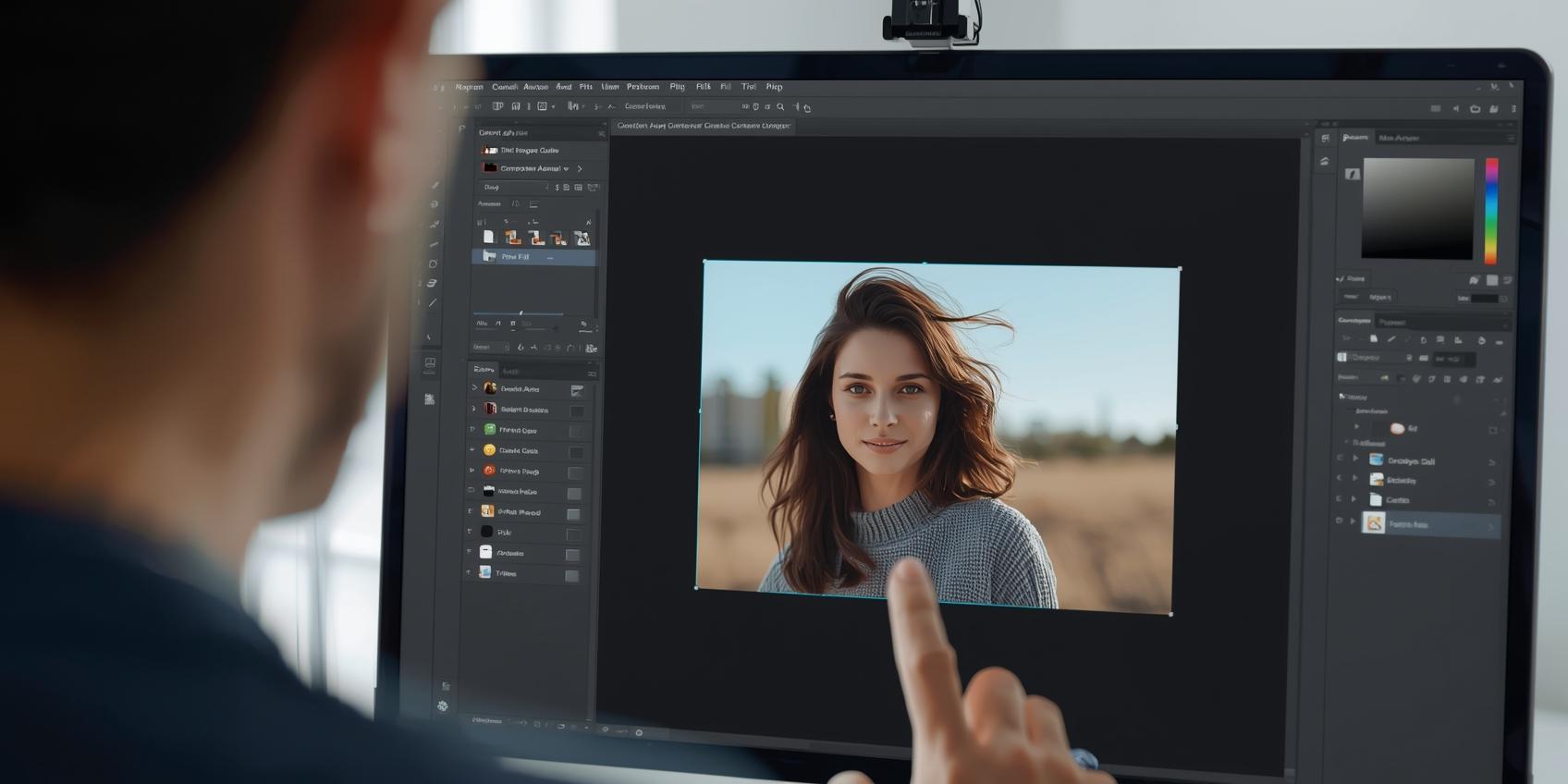Click the red-orange circle icon in the left list
Image resolution: width=1568 pixels, height=784 pixels.
point(490,471)
